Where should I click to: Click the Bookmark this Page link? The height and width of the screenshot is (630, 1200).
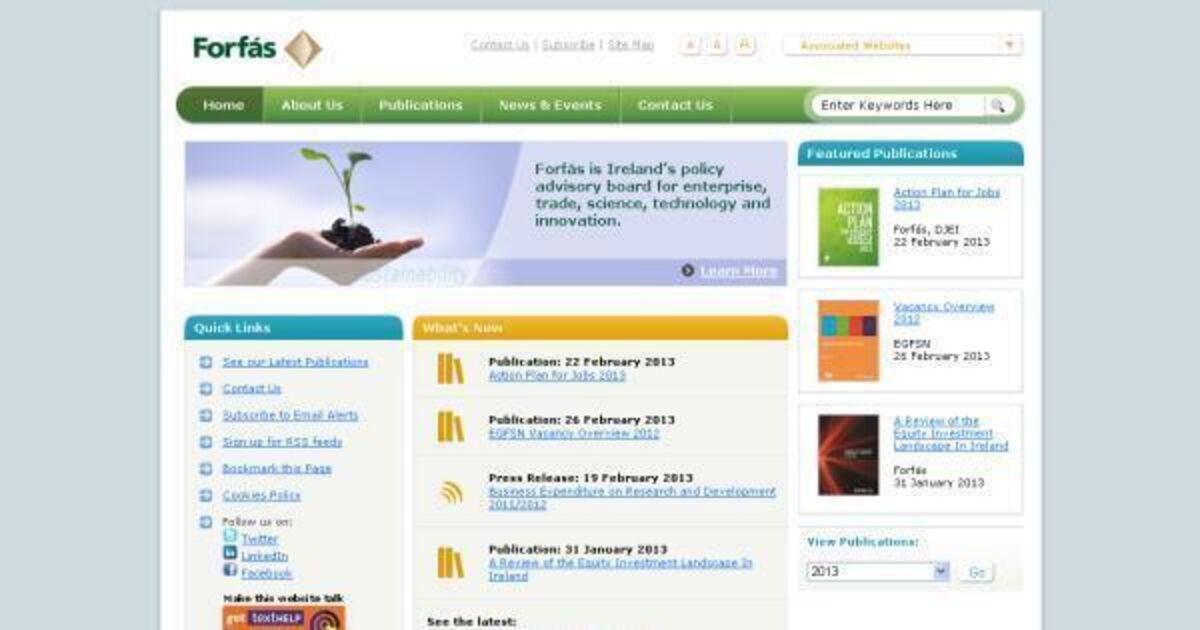pos(277,469)
